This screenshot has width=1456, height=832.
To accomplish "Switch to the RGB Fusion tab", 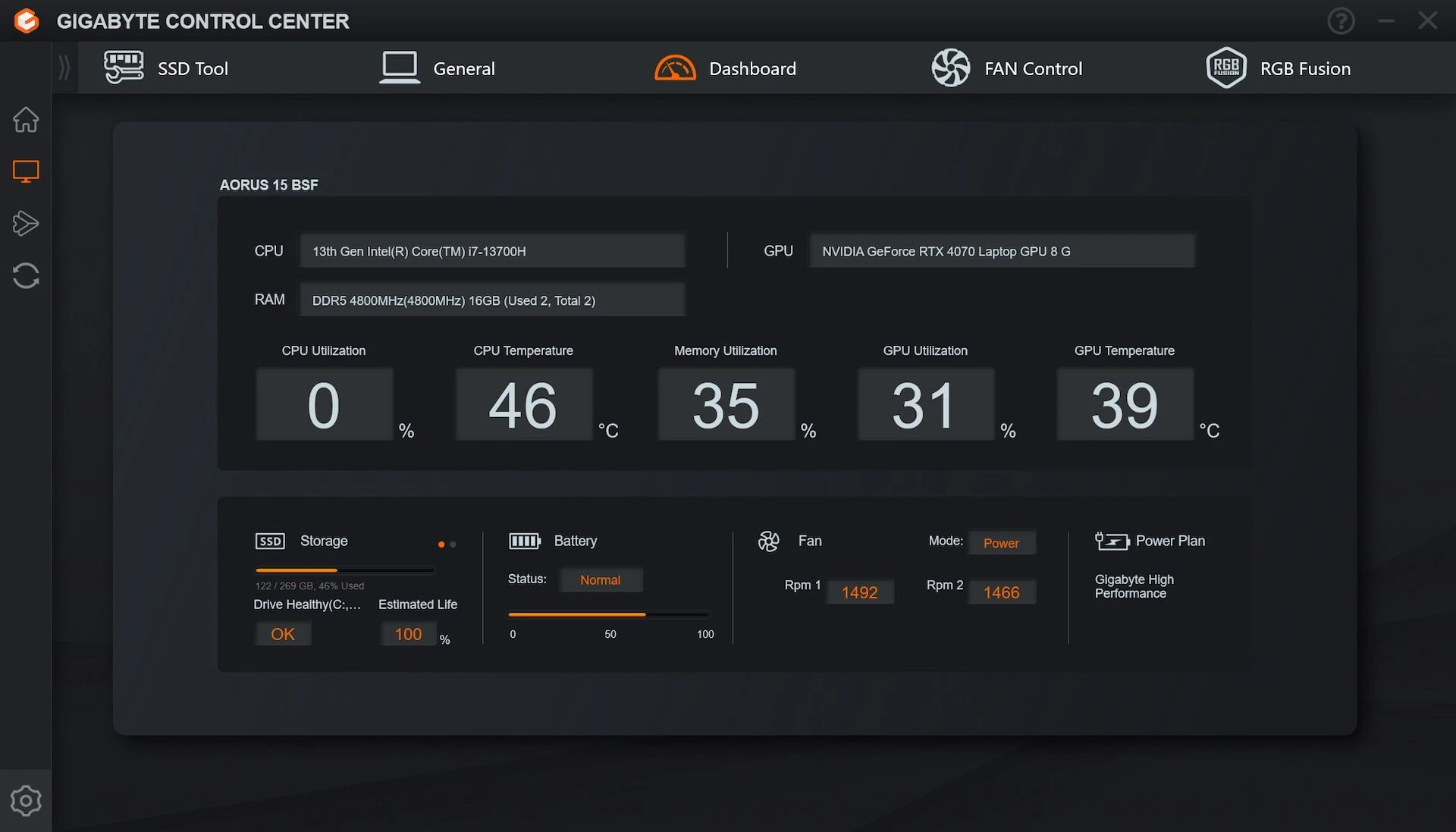I will pyautogui.click(x=1279, y=68).
